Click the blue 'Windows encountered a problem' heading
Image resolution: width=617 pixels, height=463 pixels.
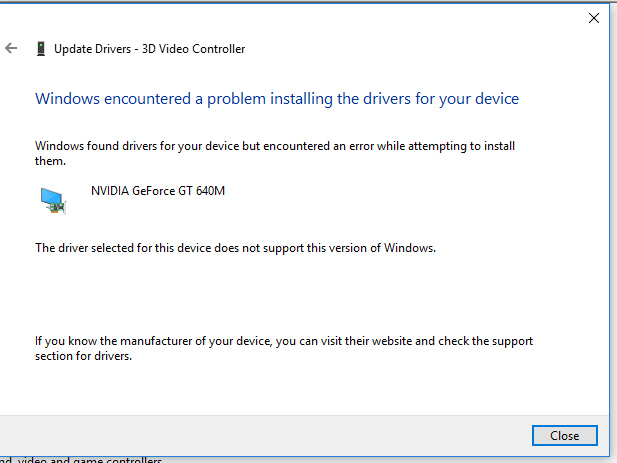(x=277, y=99)
